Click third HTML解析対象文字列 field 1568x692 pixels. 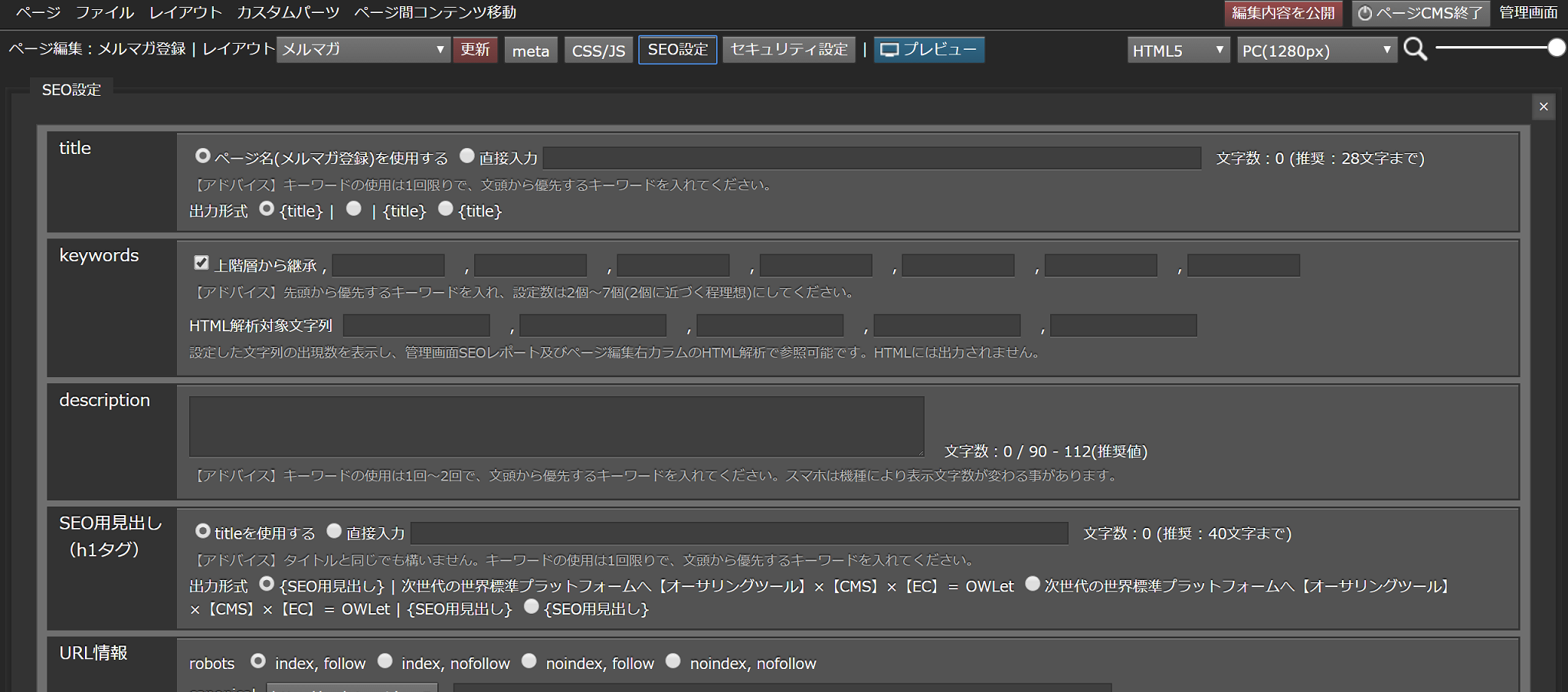pos(770,325)
